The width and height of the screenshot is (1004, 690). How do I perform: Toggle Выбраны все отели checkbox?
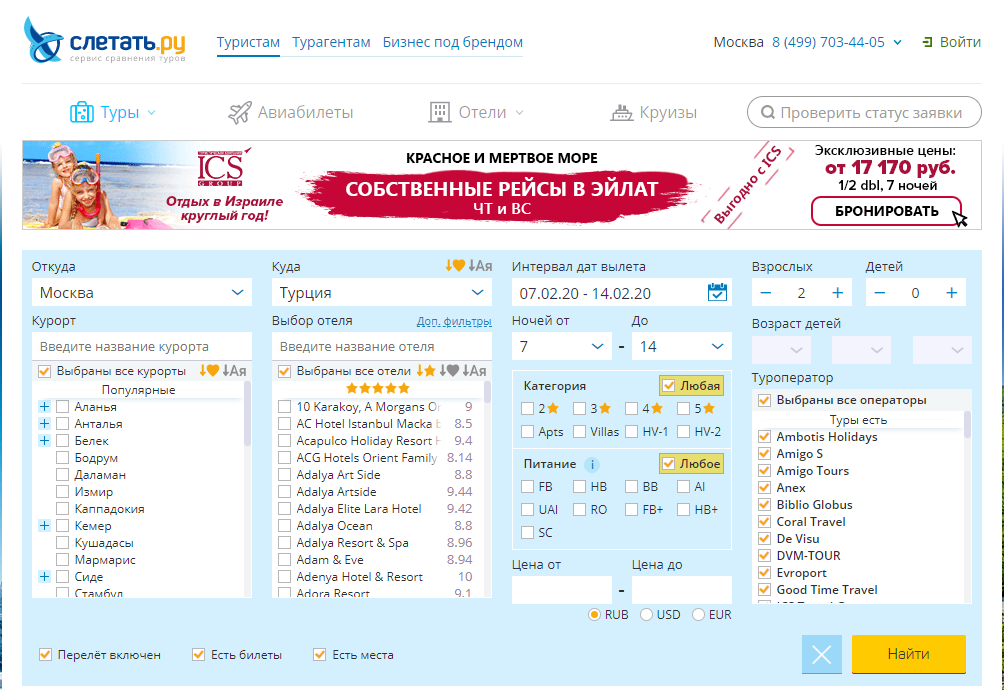284,371
